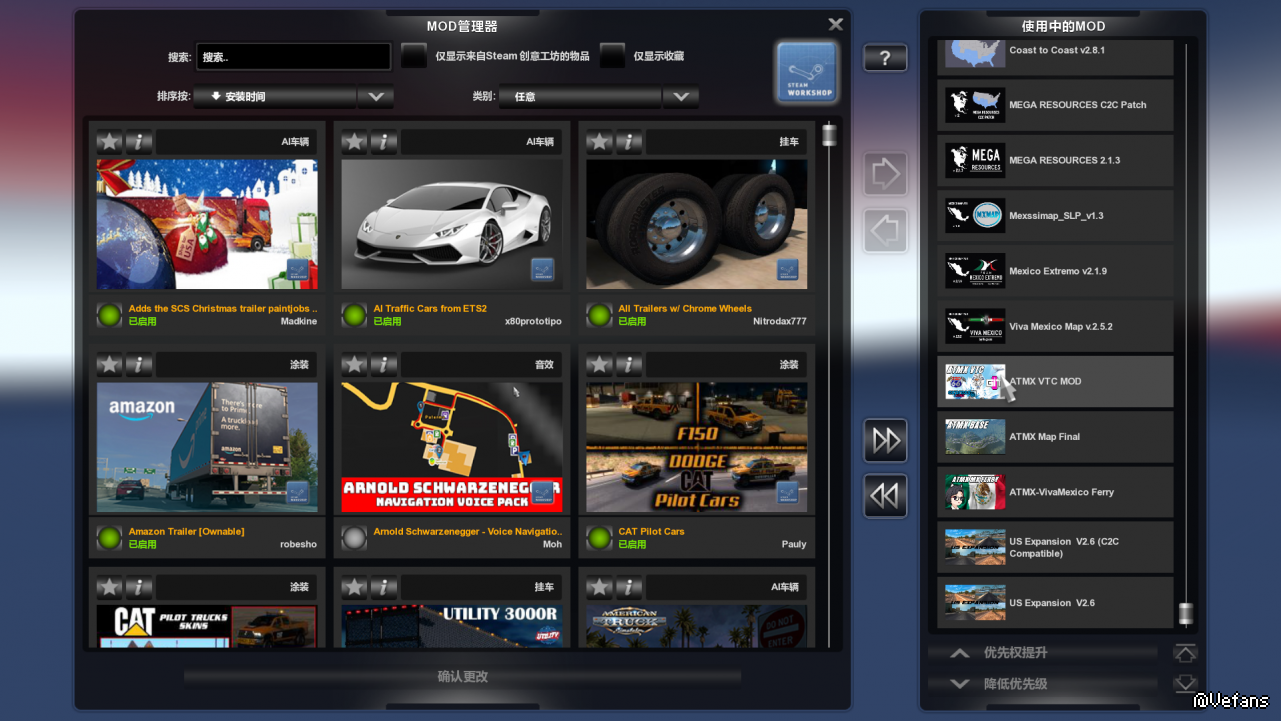
Task: Open the Steam Workshop
Action: coord(806,72)
